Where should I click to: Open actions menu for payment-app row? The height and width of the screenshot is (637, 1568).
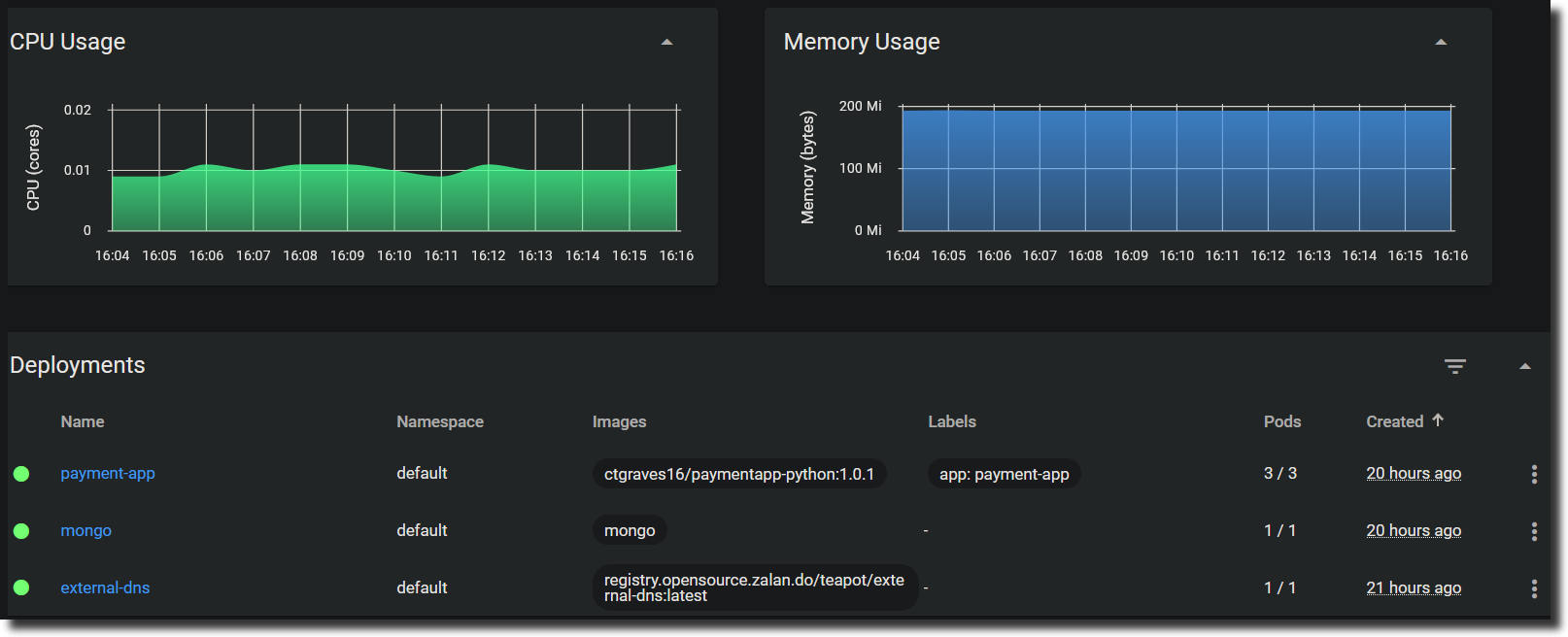click(x=1534, y=474)
